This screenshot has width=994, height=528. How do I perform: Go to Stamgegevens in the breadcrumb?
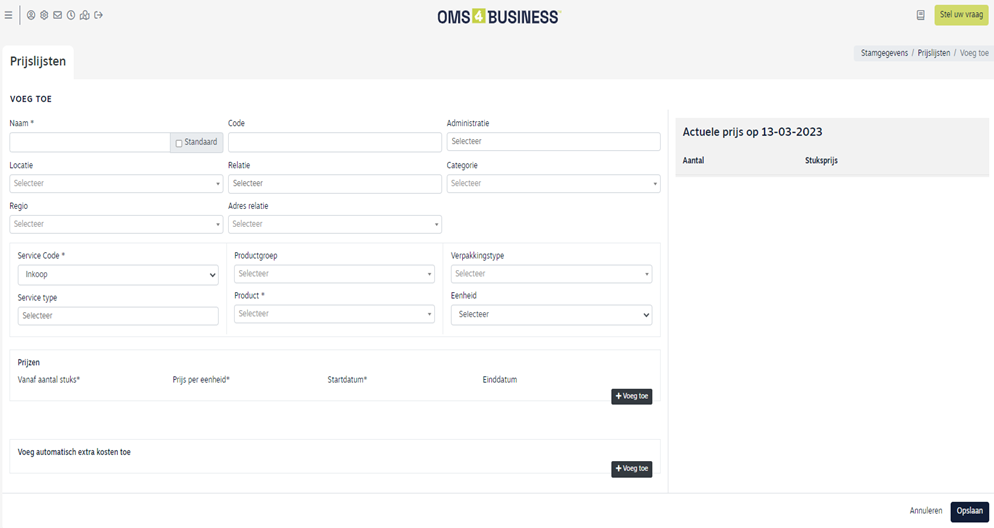pyautogui.click(x=884, y=53)
